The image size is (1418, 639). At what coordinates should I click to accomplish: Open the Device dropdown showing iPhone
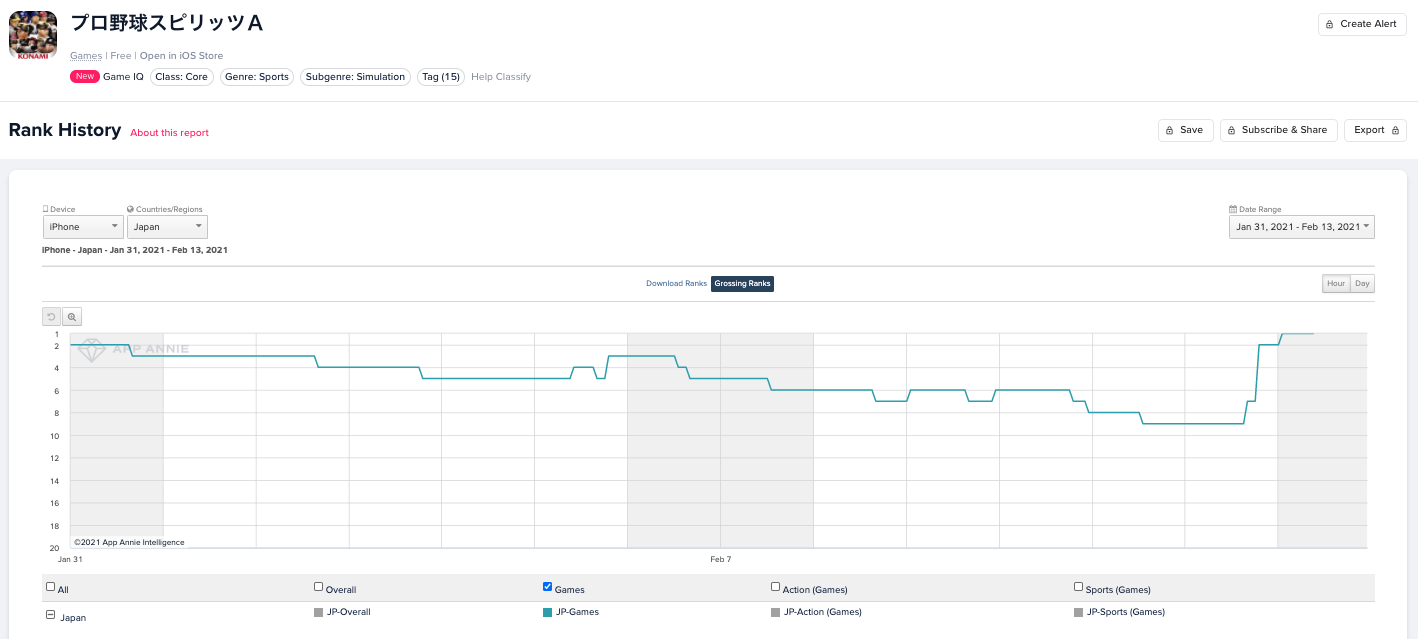coord(83,227)
